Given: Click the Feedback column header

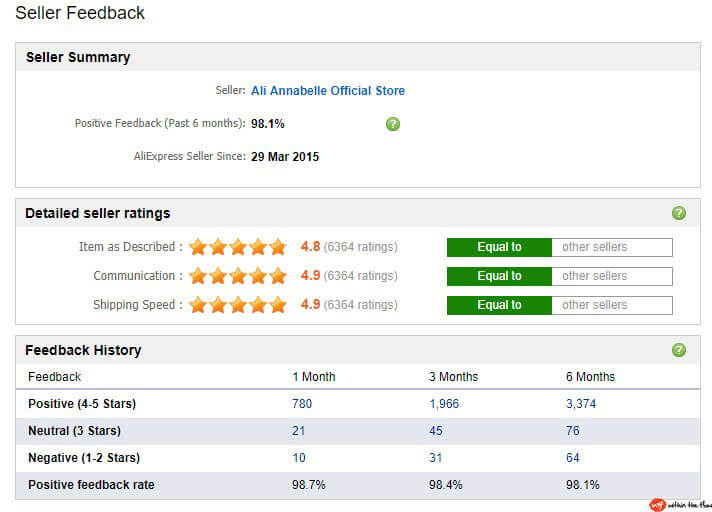Looking at the screenshot, I should click(x=54, y=377).
